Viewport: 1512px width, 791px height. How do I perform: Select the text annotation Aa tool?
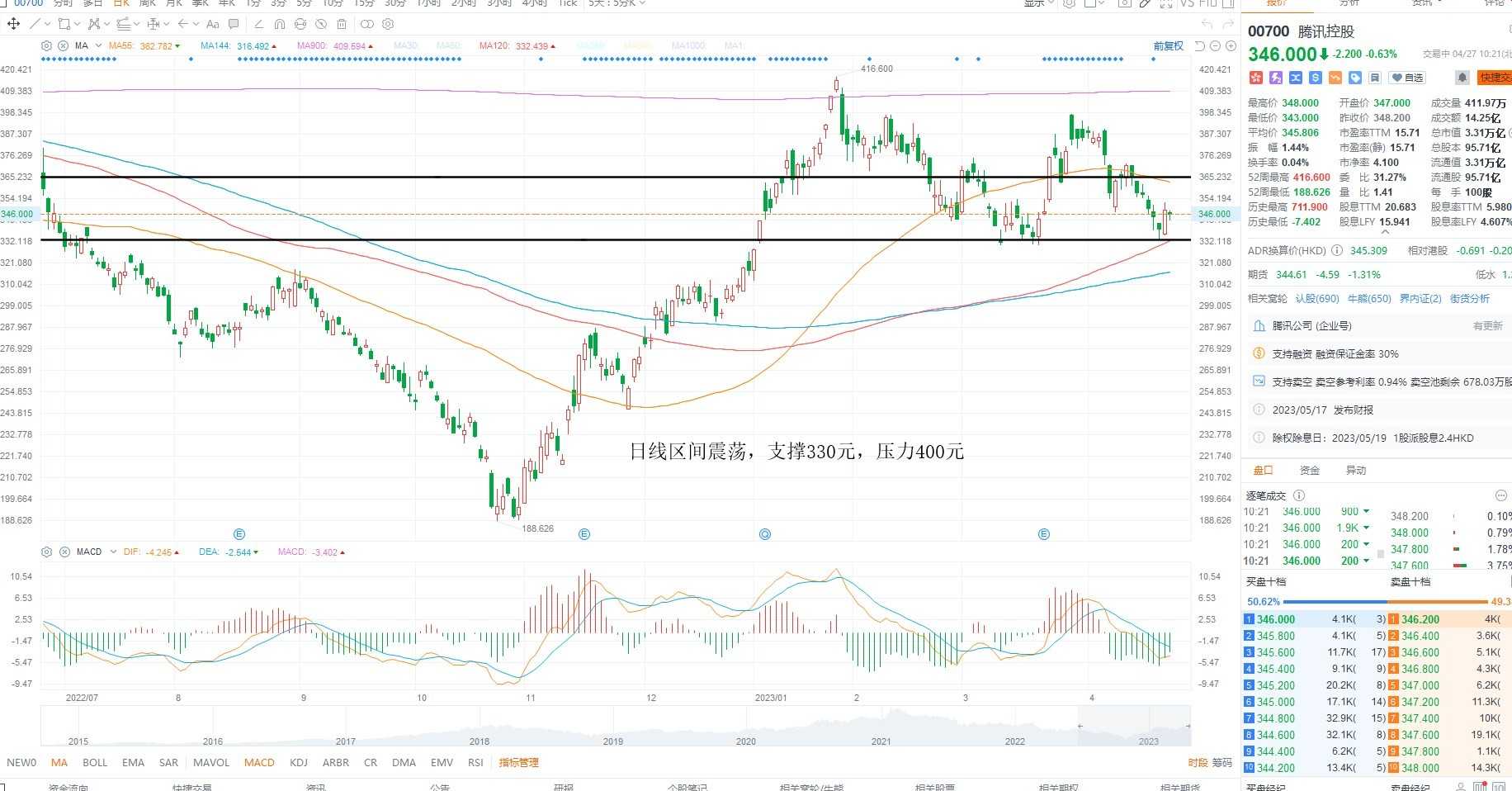pyautogui.click(x=213, y=24)
